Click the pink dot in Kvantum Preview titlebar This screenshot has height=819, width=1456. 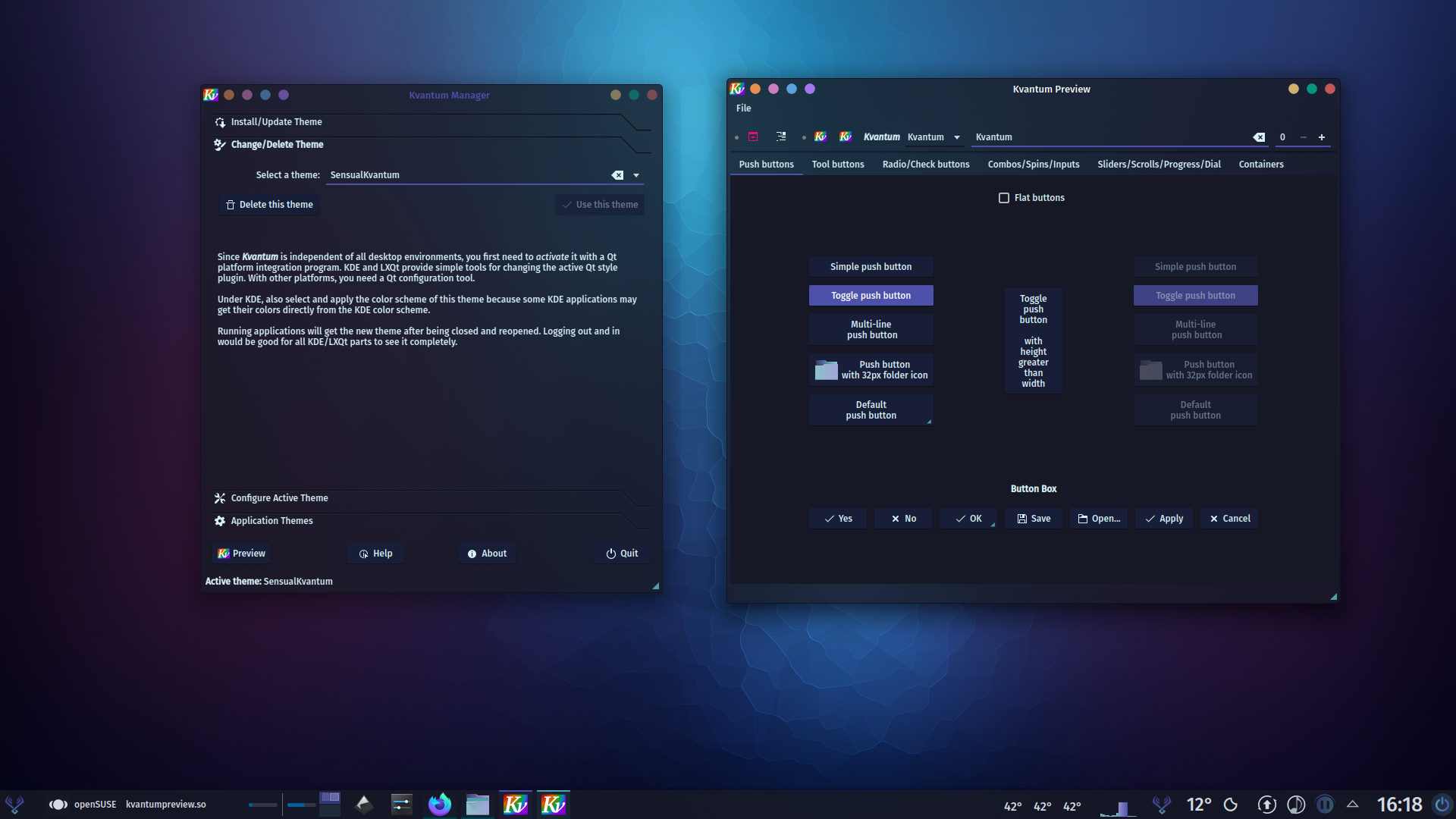pyautogui.click(x=773, y=89)
